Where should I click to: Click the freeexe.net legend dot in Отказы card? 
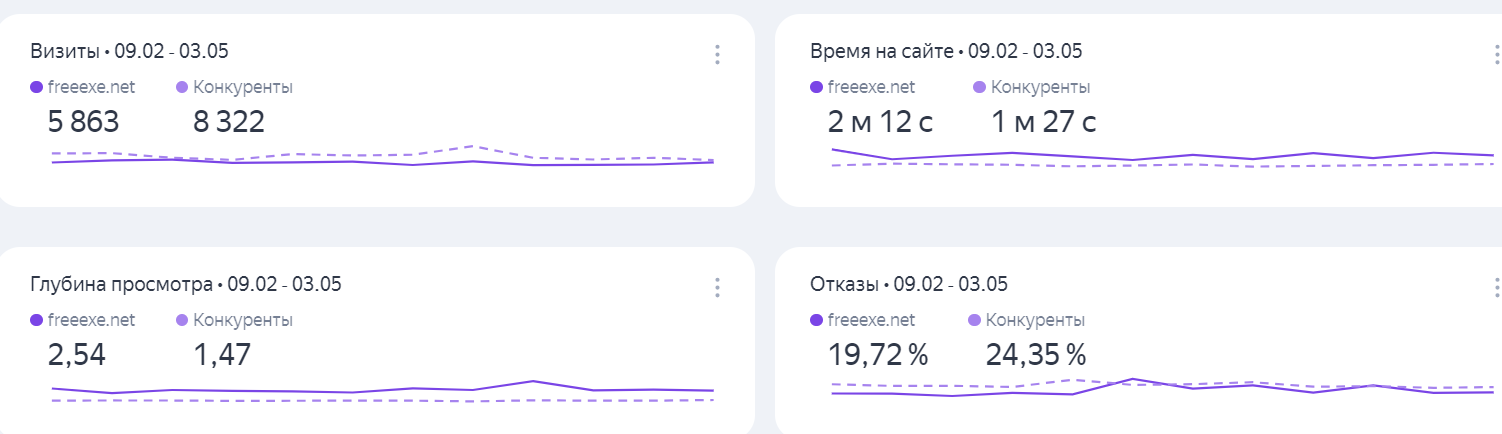(817, 321)
